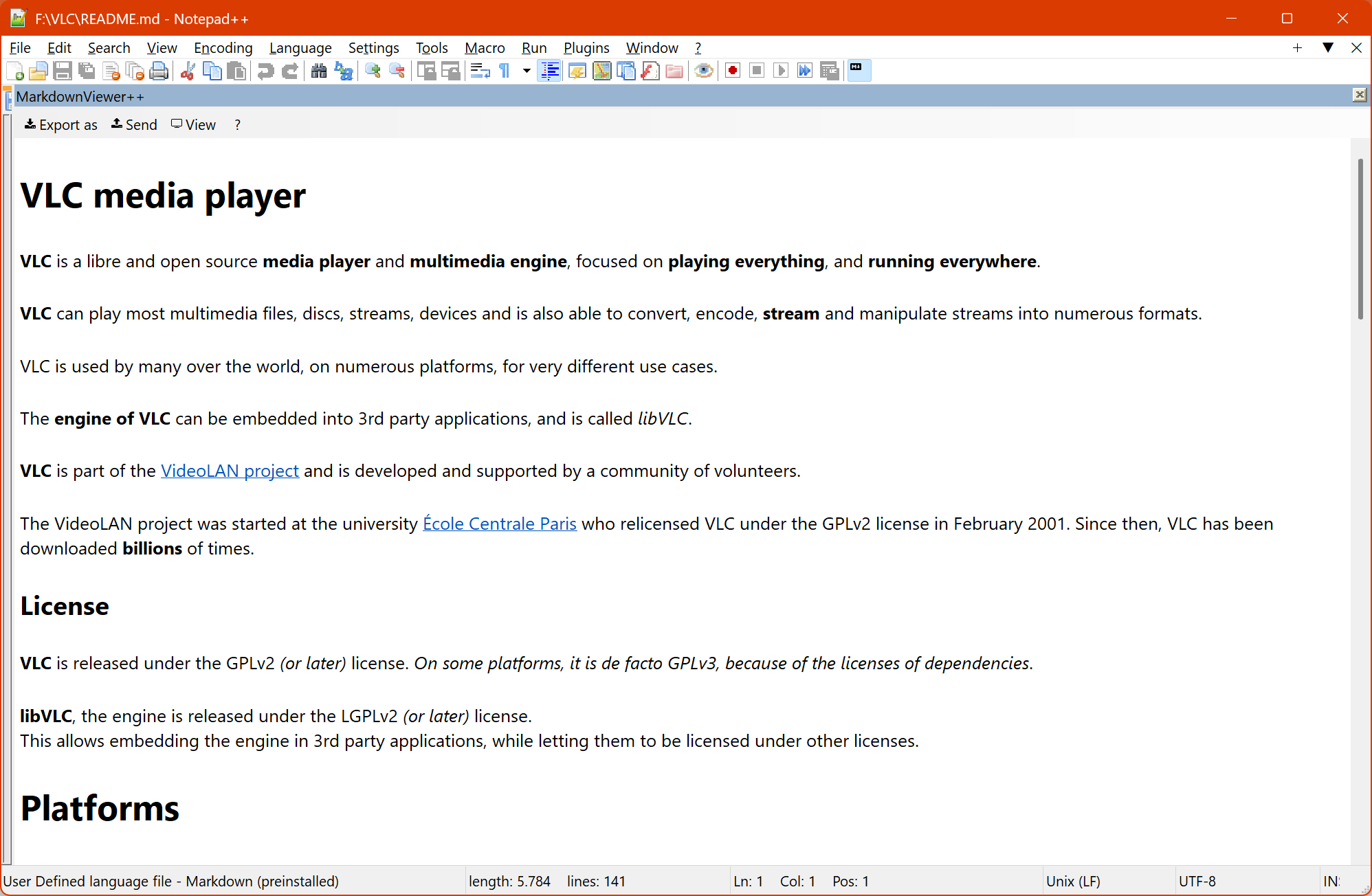The height and width of the screenshot is (896, 1372).
Task: Open dropdown arrow beside show-all-characters icon
Action: [x=527, y=71]
